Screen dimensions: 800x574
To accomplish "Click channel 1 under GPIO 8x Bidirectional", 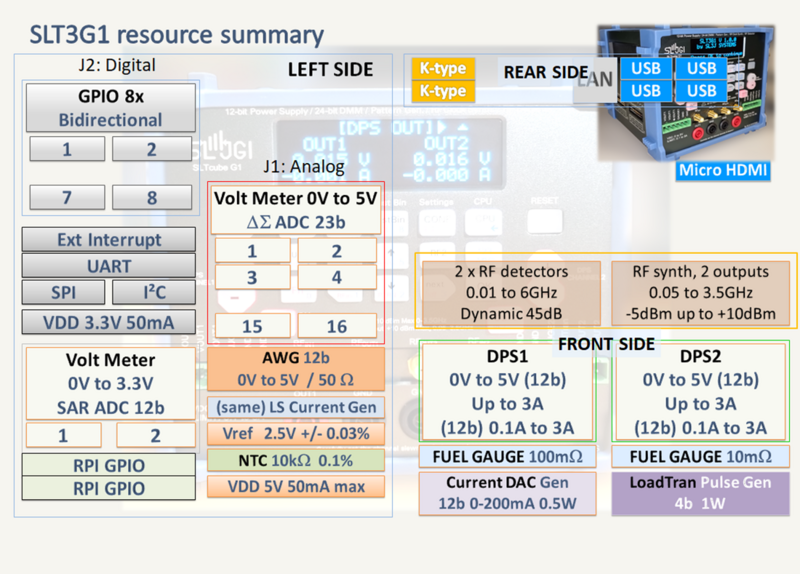I will pos(67,149).
